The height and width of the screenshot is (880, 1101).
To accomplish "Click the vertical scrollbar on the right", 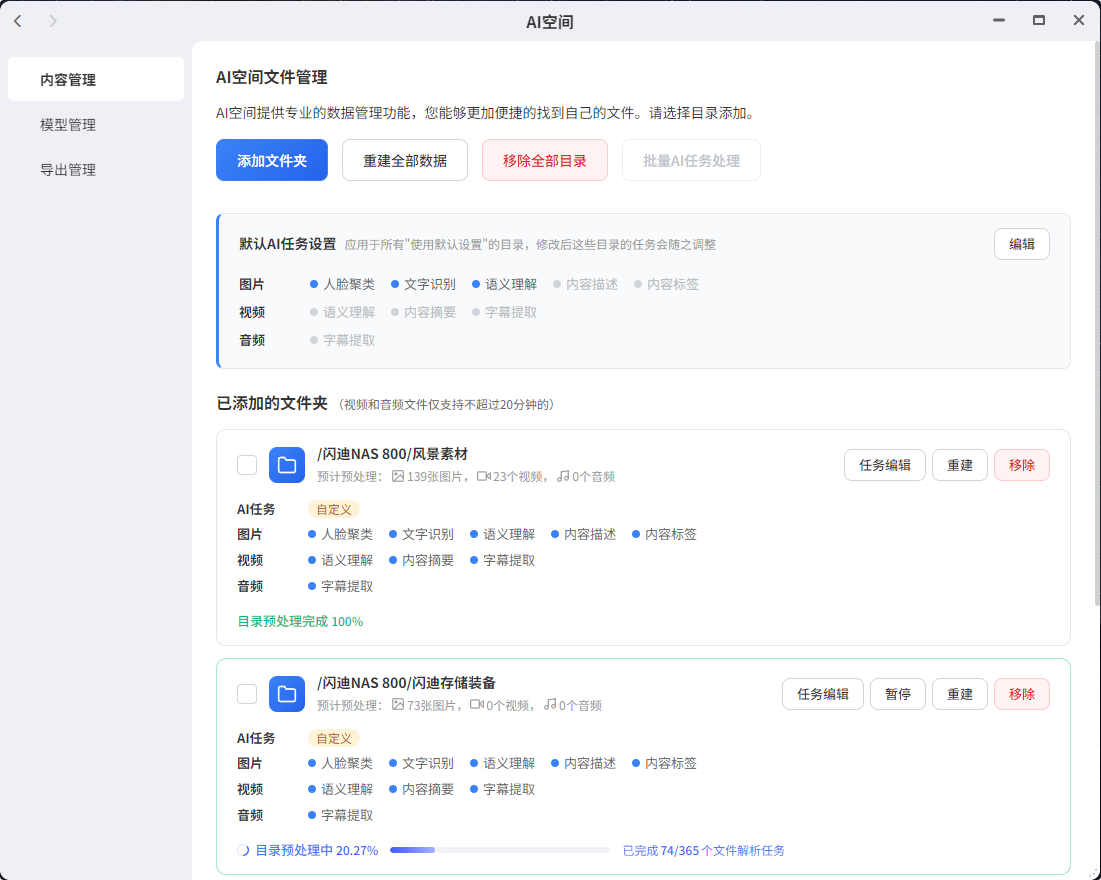I will click(x=1097, y=323).
